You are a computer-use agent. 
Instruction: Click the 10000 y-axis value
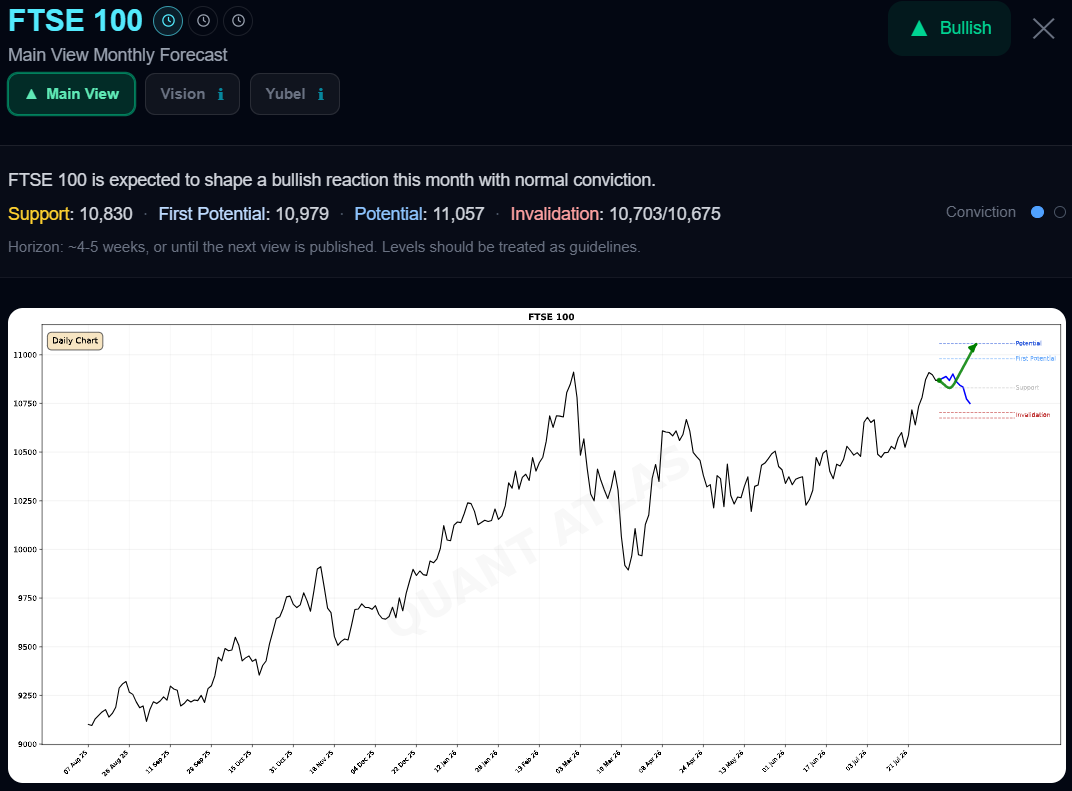tap(25, 550)
